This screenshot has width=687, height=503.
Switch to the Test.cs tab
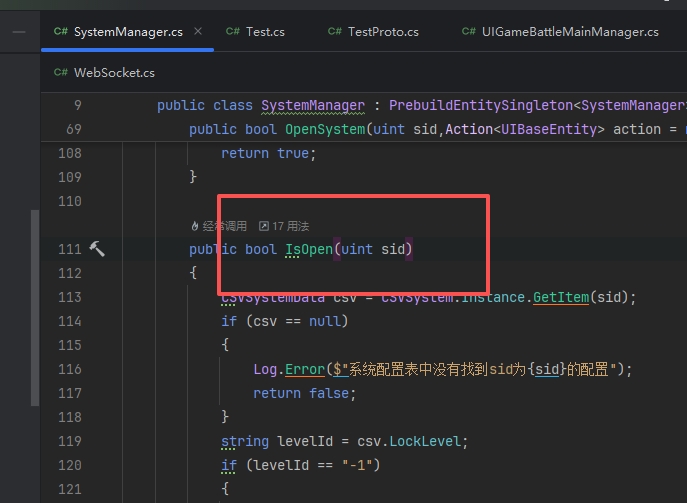[x=255, y=32]
